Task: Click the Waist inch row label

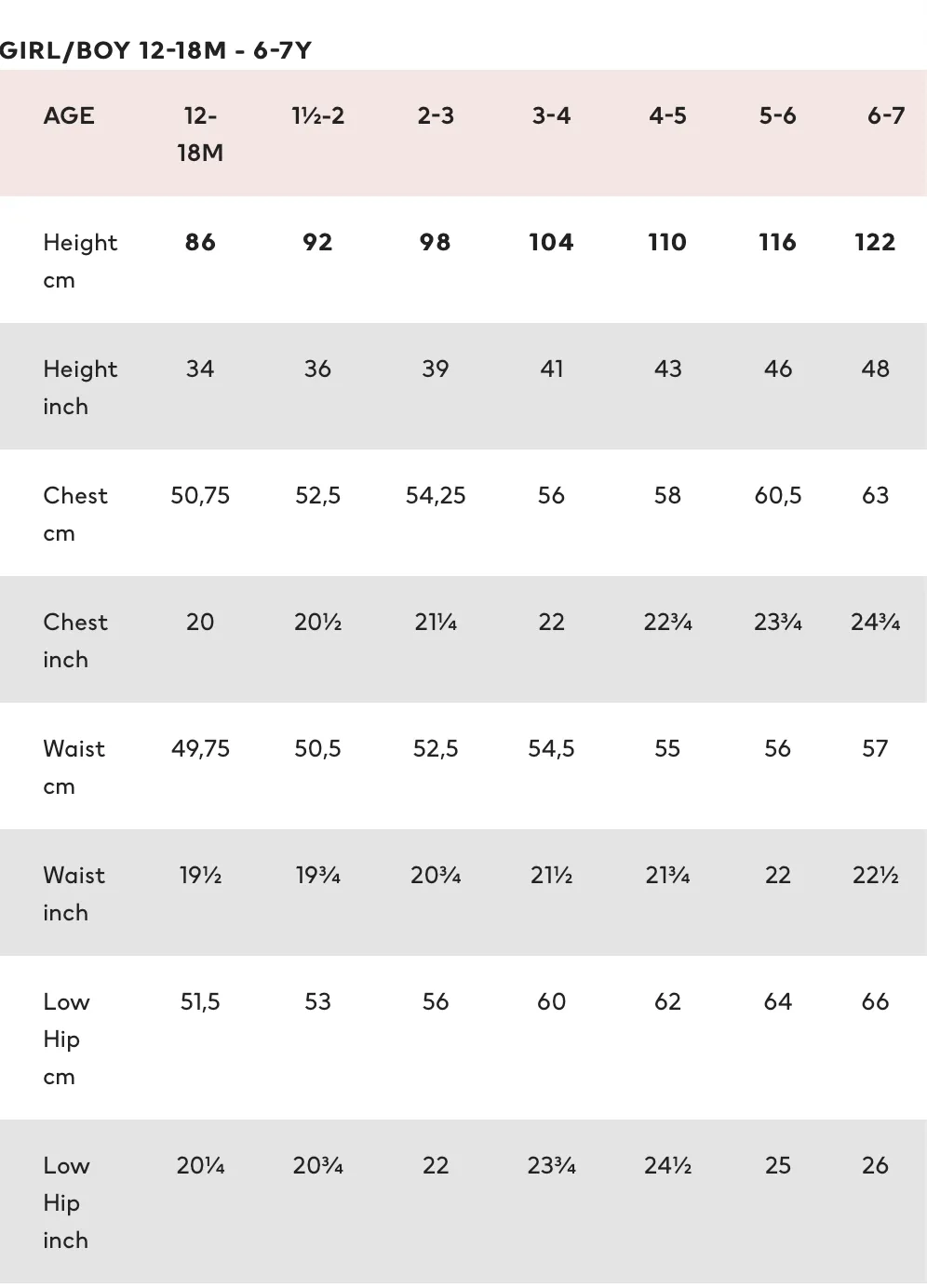Action: coord(74,894)
